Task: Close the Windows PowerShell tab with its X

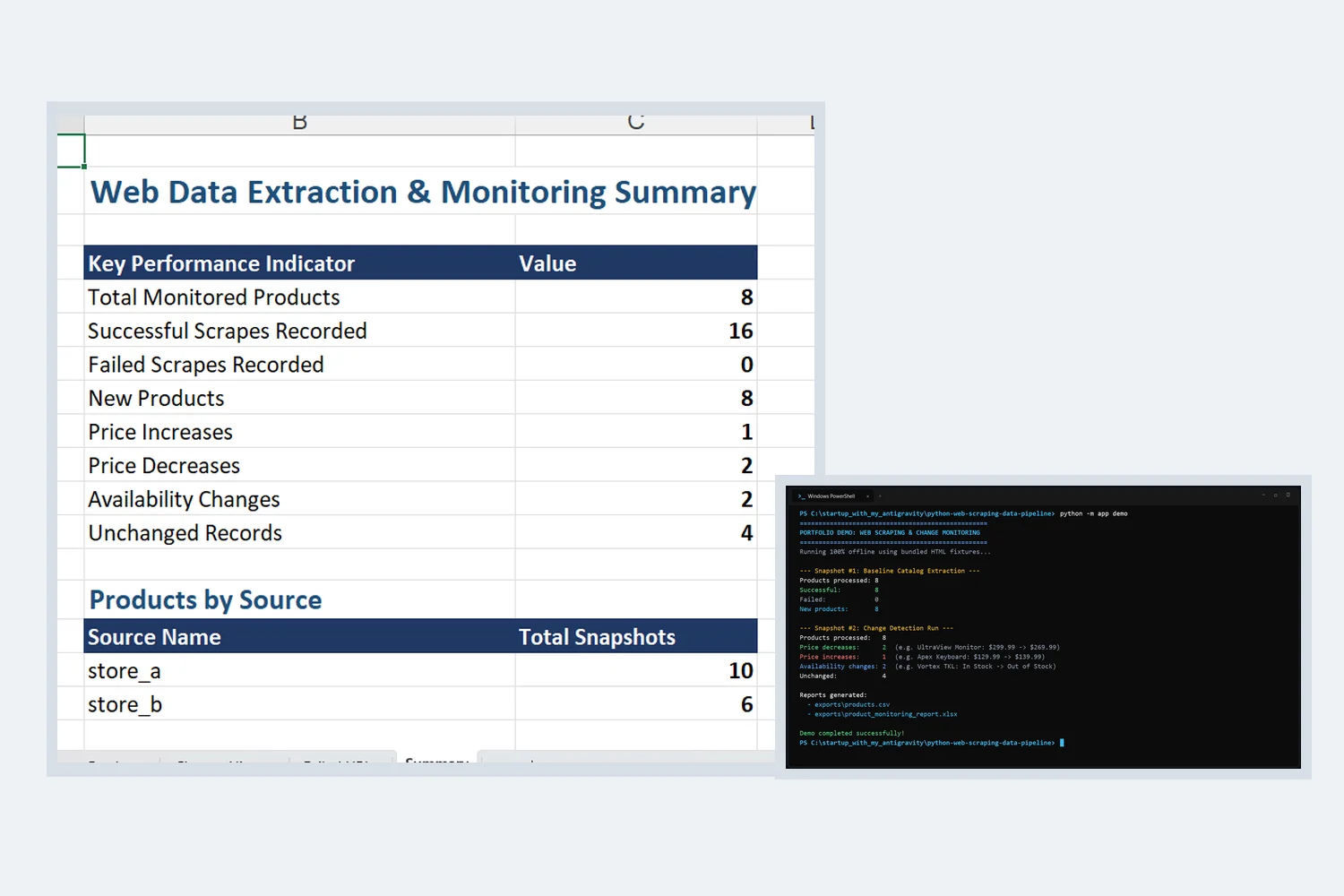Action: click(867, 496)
